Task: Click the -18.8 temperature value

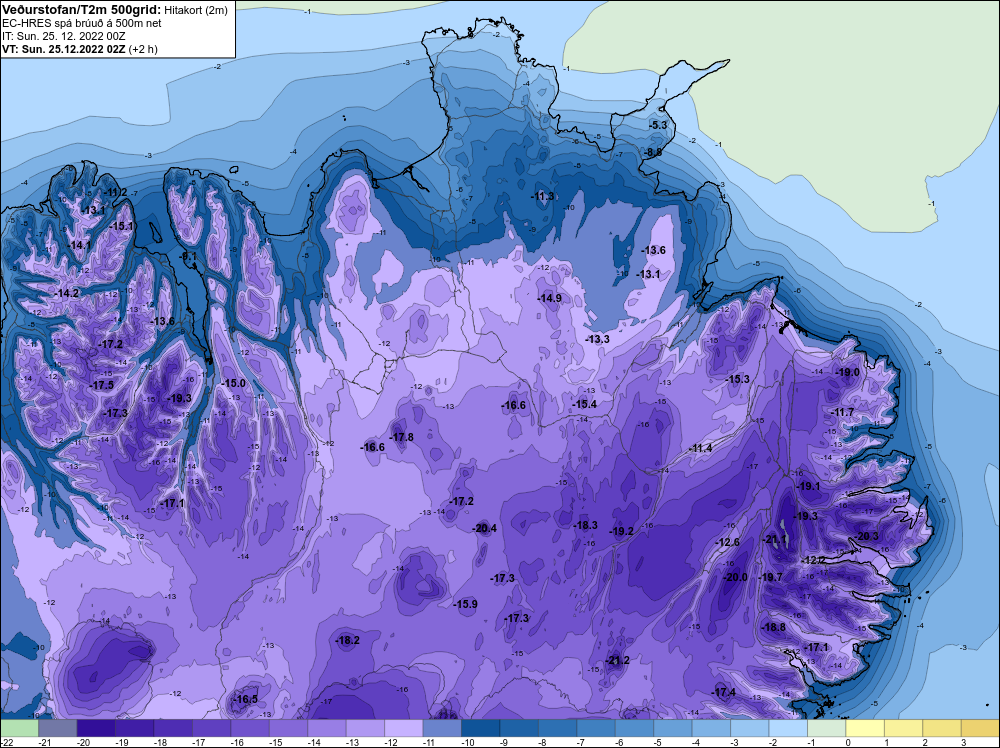Action: pyautogui.click(x=774, y=627)
